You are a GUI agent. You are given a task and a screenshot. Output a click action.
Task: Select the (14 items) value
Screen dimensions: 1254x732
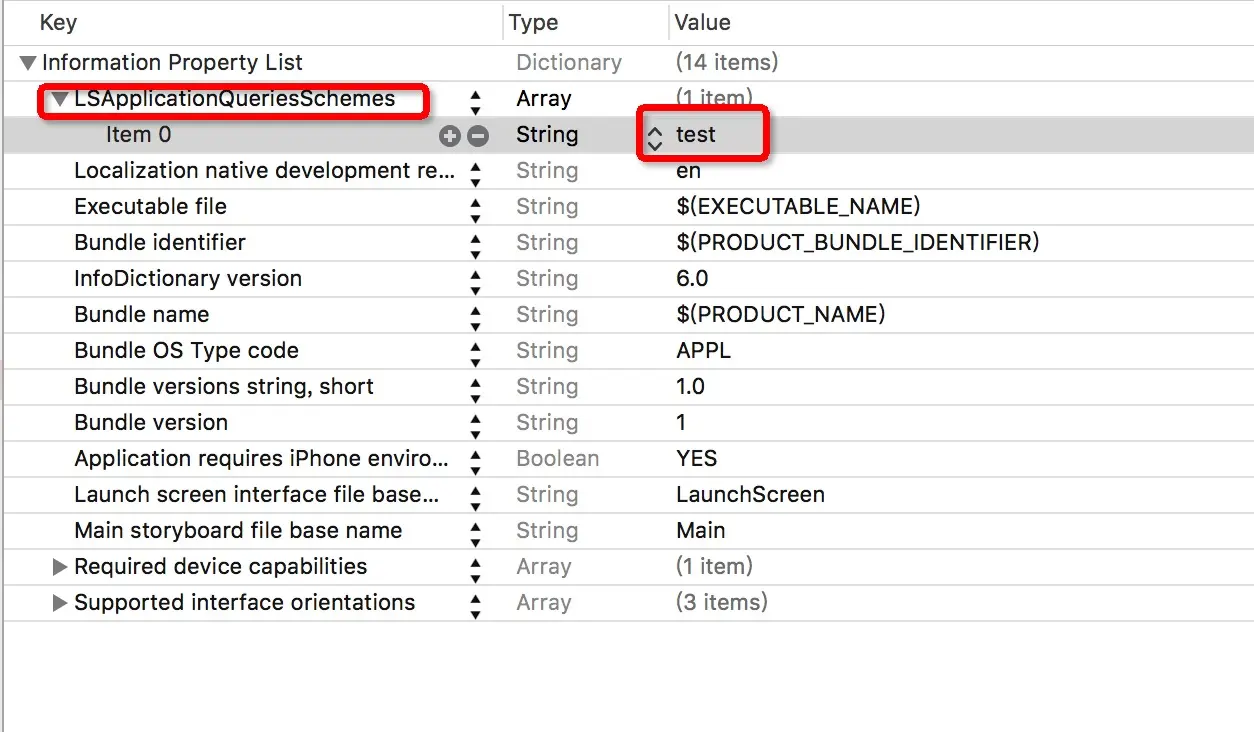coord(727,62)
